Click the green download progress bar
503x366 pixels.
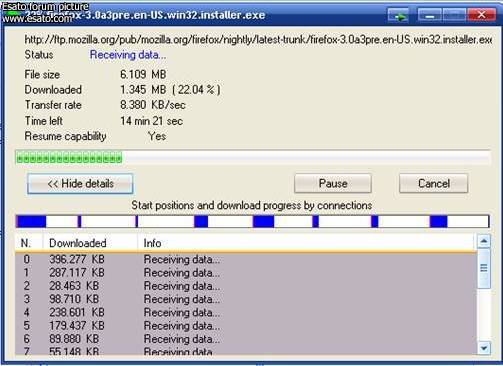click(253, 158)
